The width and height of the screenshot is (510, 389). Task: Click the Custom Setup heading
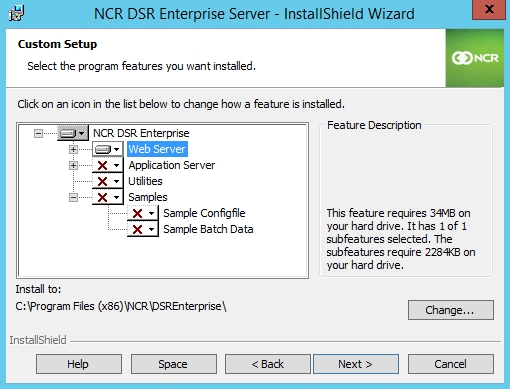coord(57,44)
